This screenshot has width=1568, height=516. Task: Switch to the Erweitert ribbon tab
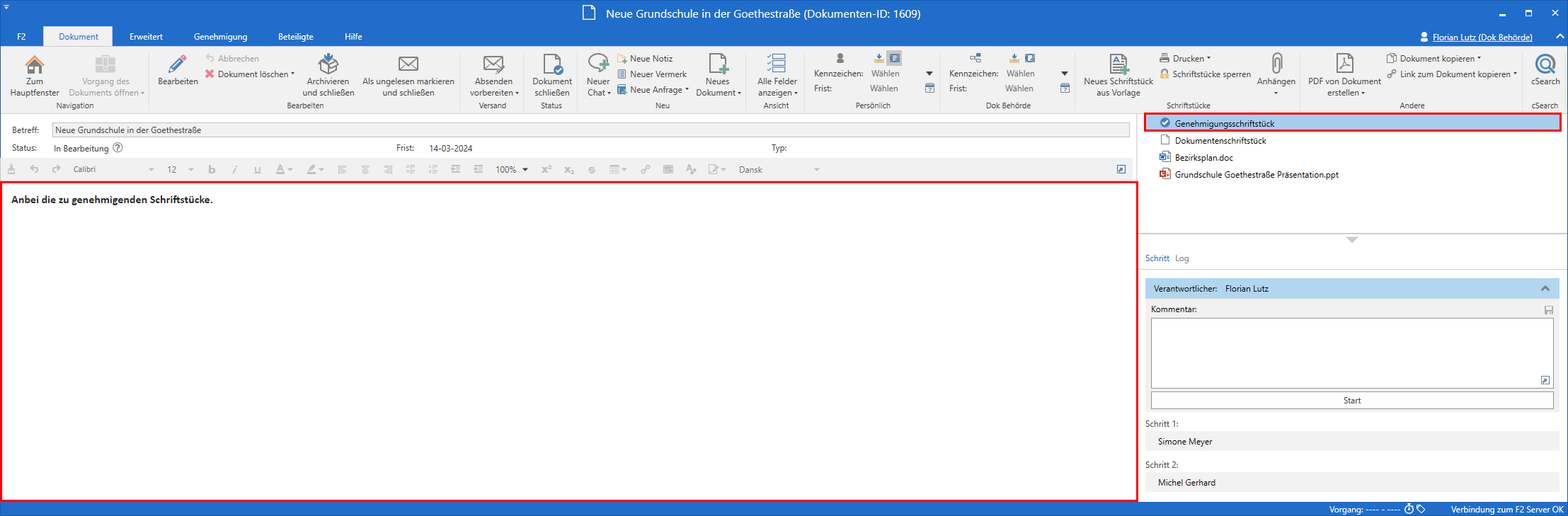146,37
